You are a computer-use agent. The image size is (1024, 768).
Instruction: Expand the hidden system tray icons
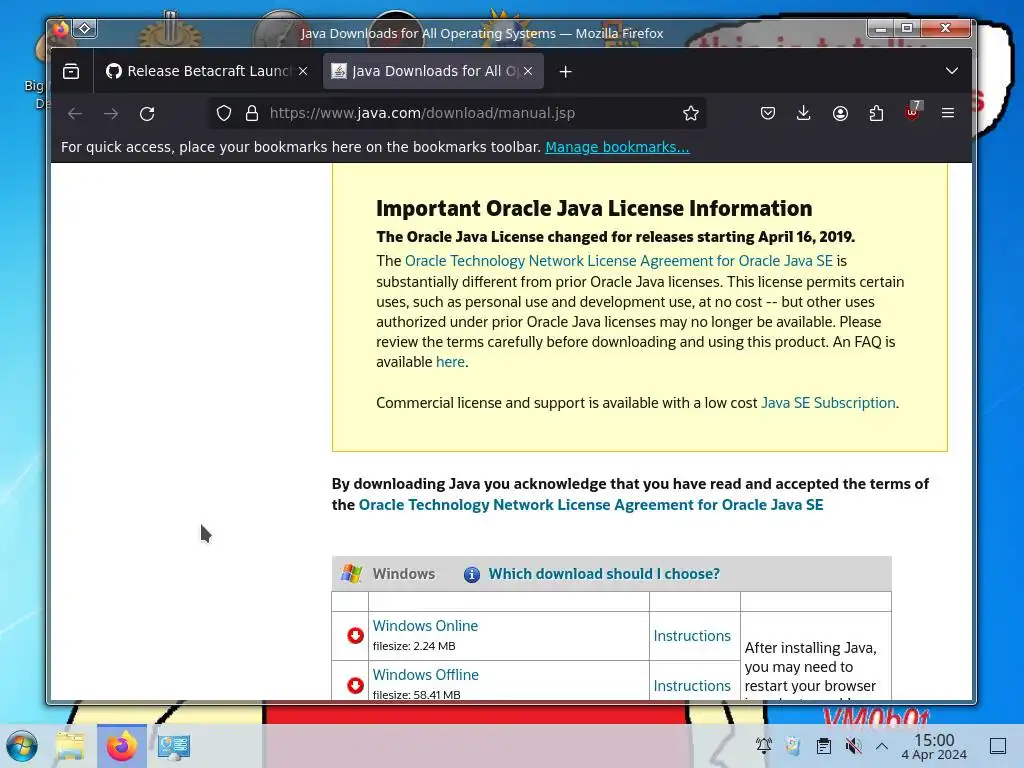(882, 746)
